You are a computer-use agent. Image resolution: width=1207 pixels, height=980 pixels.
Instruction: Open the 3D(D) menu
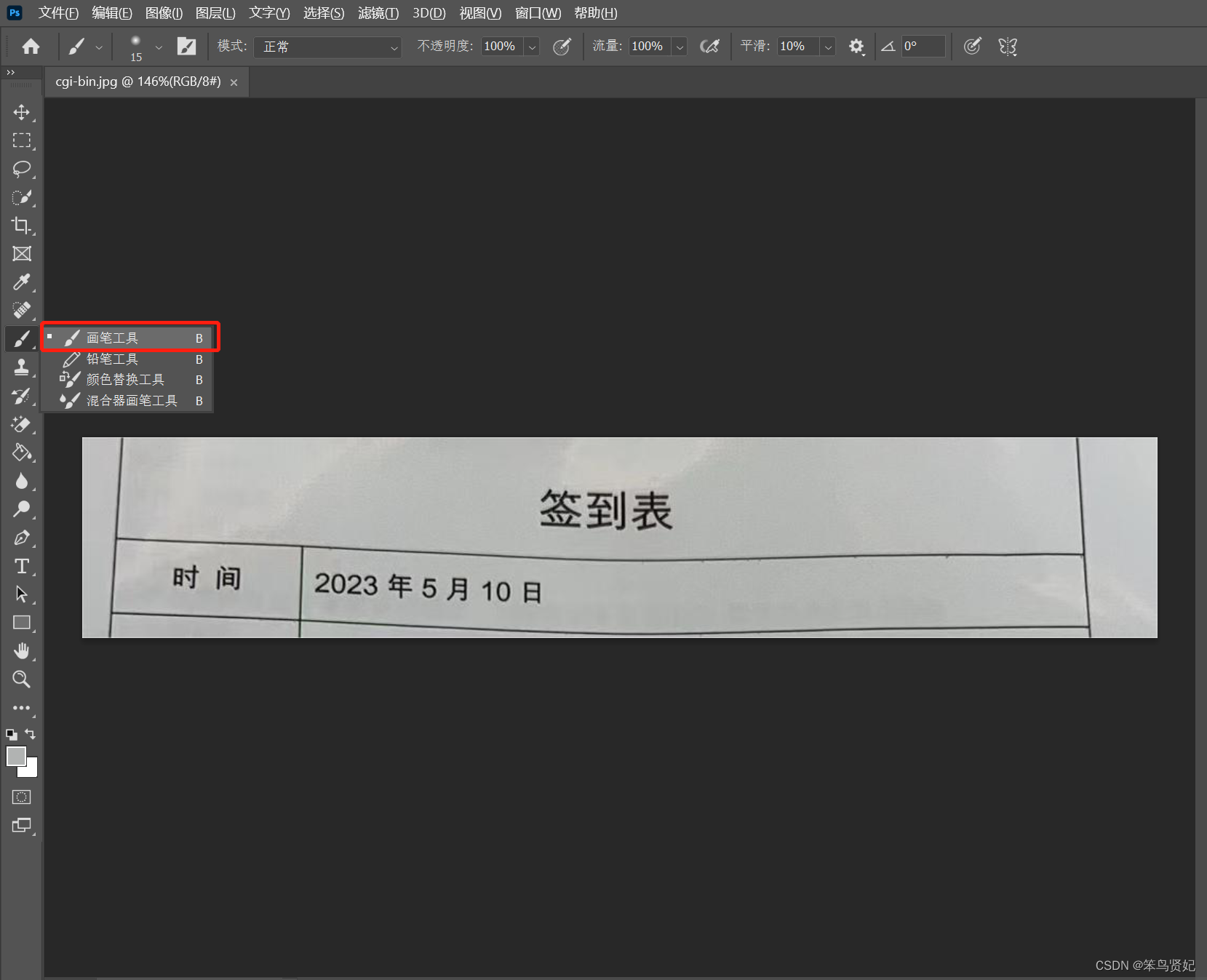point(429,13)
